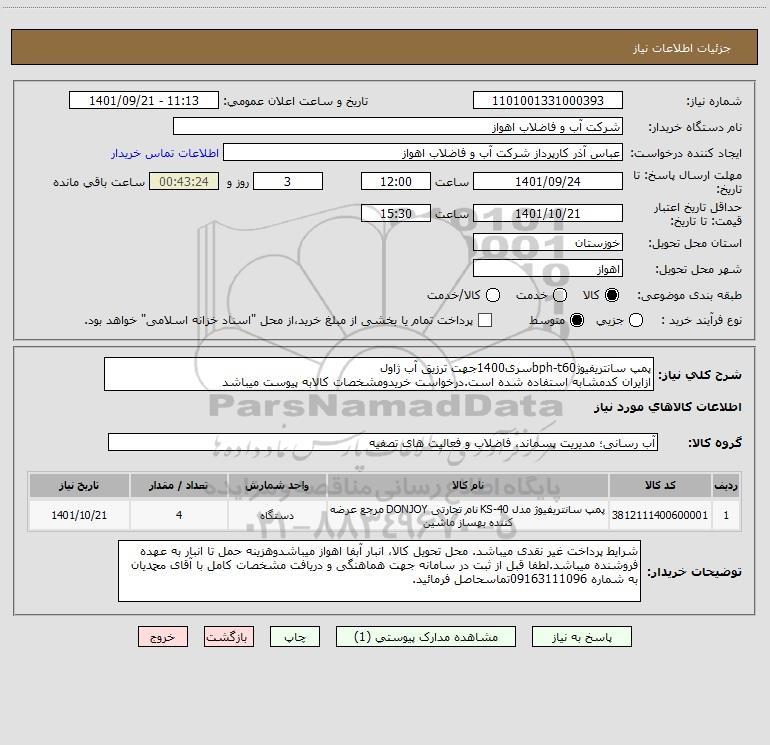The width and height of the screenshot is (770, 745).
Task: Click the table need date cell 1401/10/21
Action: coord(79,515)
